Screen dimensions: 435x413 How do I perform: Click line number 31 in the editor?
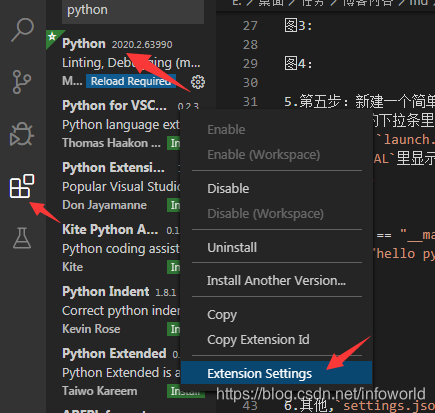[250, 101]
